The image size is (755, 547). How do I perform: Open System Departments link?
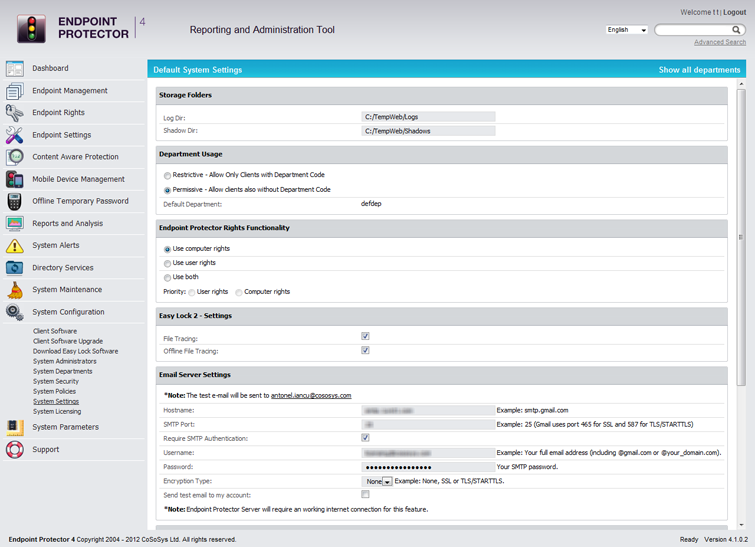(63, 372)
